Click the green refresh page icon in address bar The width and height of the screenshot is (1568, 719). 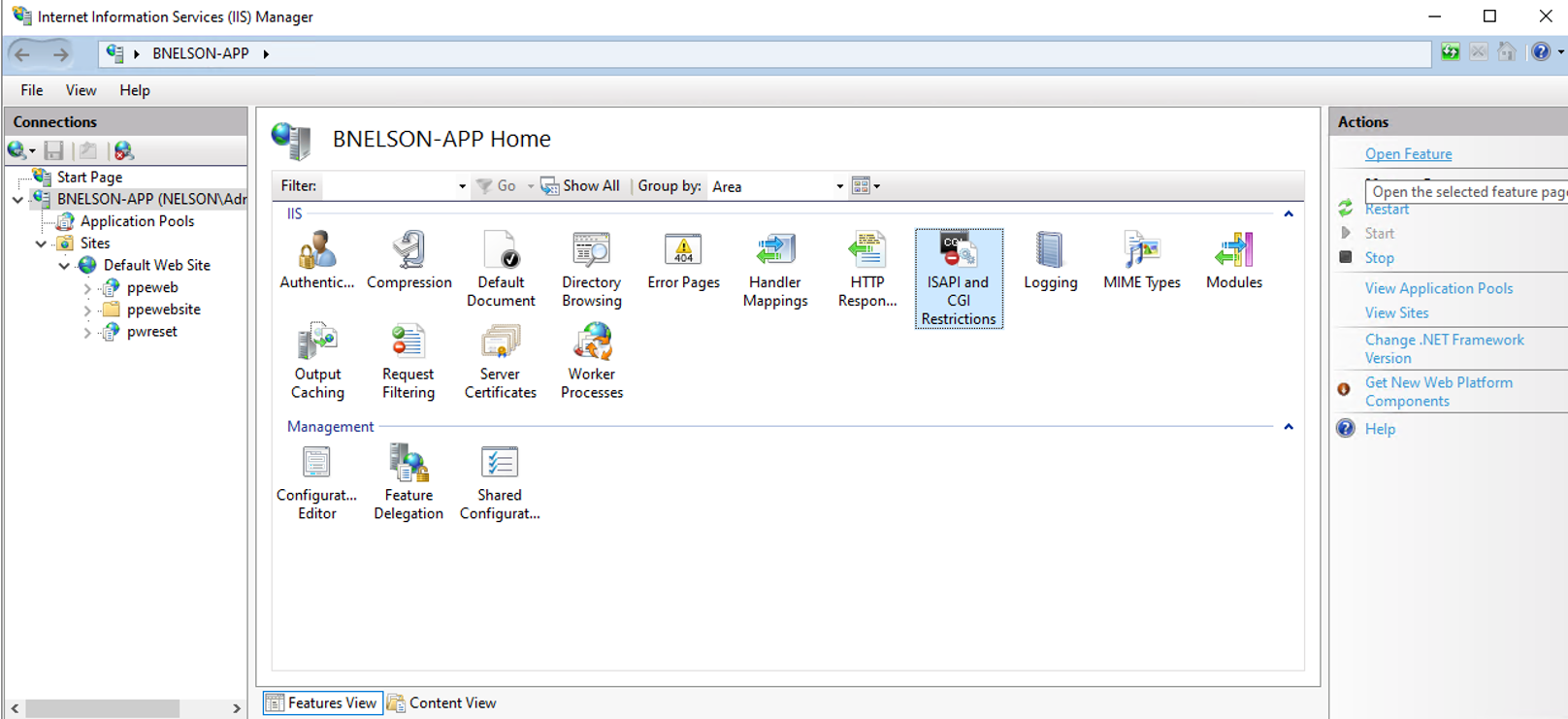point(1450,52)
